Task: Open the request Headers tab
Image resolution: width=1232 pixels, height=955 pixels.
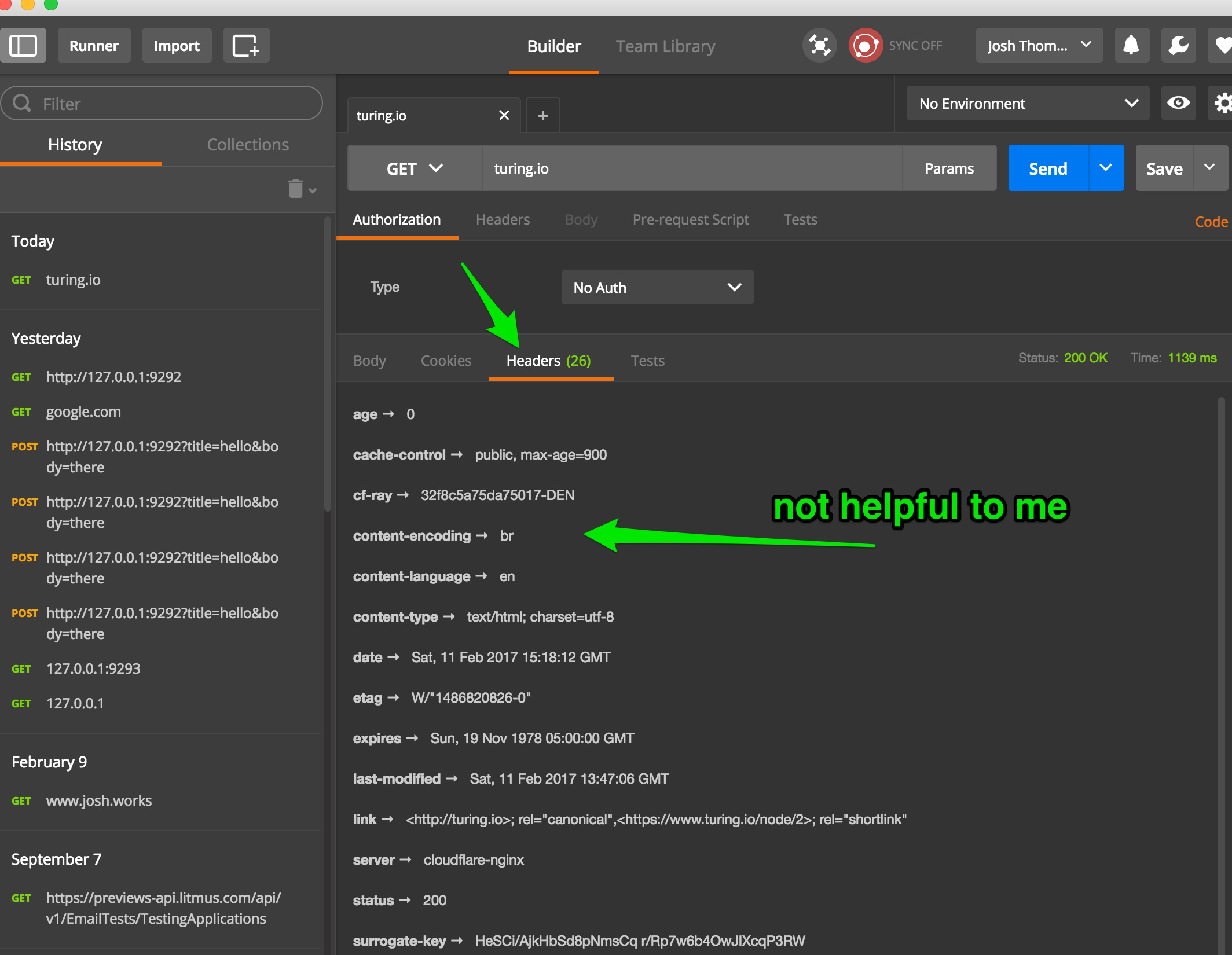Action: (503, 220)
